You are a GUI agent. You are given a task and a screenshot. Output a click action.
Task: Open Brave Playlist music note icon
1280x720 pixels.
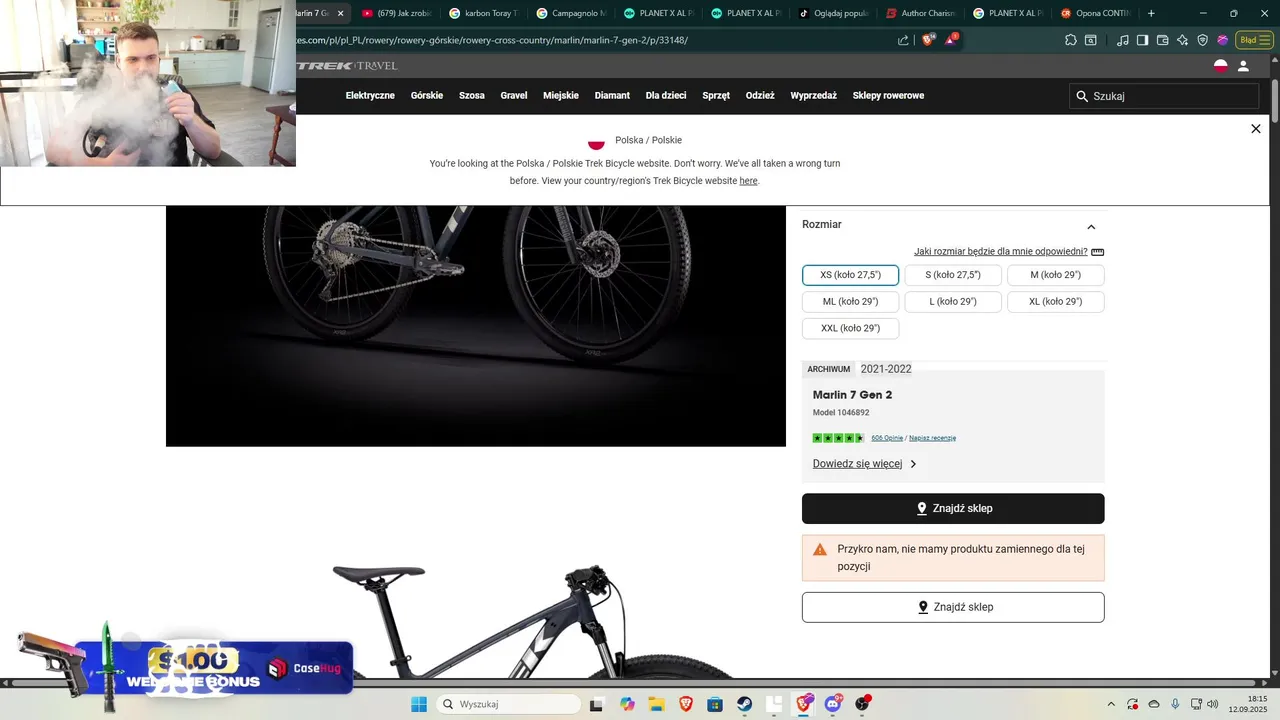1123,40
